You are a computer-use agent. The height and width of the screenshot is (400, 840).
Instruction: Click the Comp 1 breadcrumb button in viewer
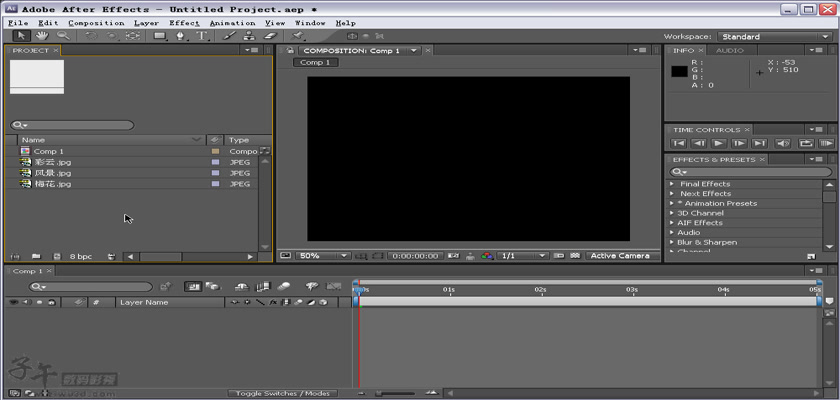(x=316, y=63)
